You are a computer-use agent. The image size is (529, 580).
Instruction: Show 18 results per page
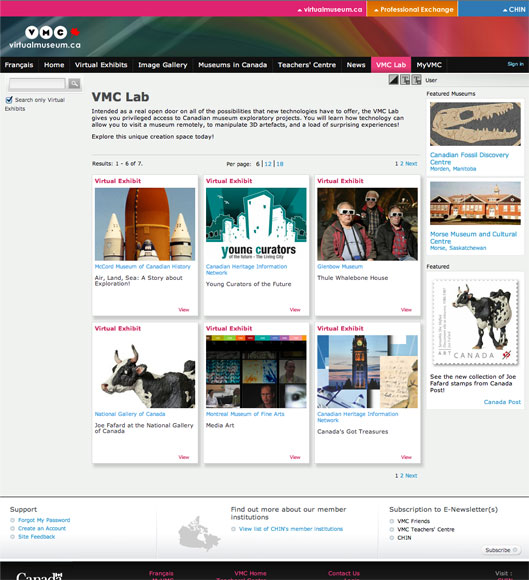click(280, 164)
